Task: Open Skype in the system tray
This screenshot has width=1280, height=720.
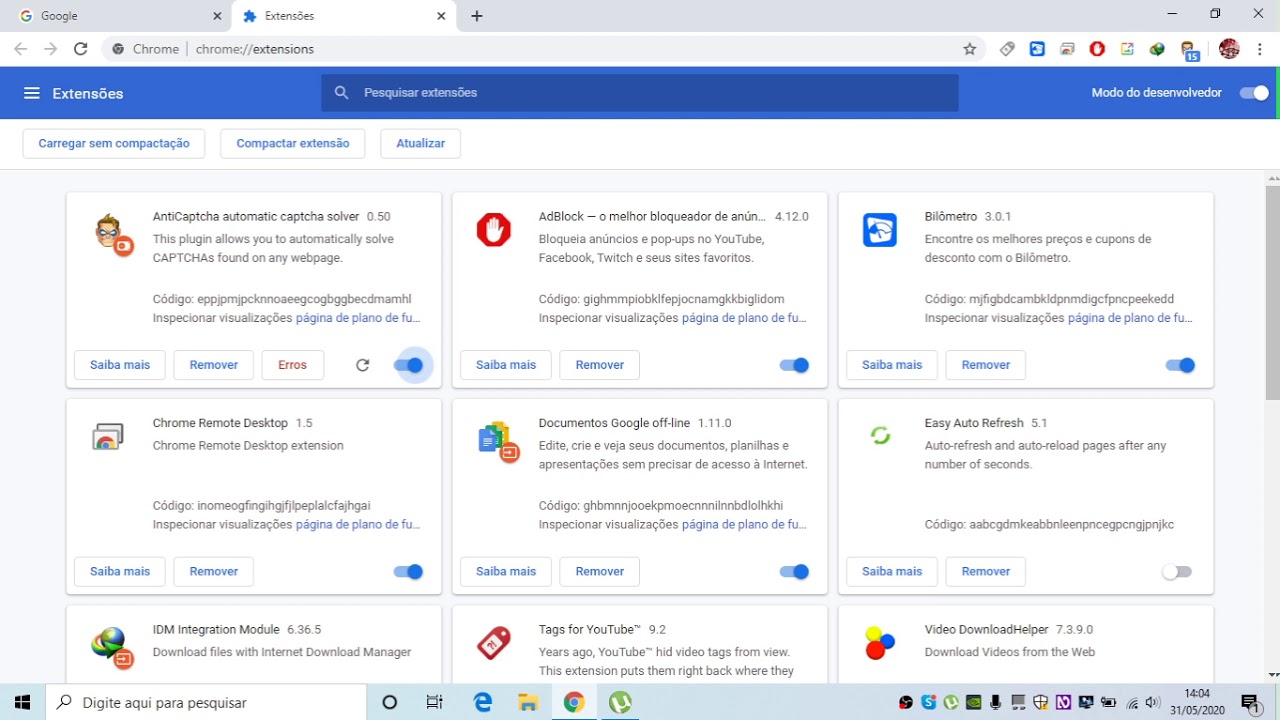Action: point(928,703)
